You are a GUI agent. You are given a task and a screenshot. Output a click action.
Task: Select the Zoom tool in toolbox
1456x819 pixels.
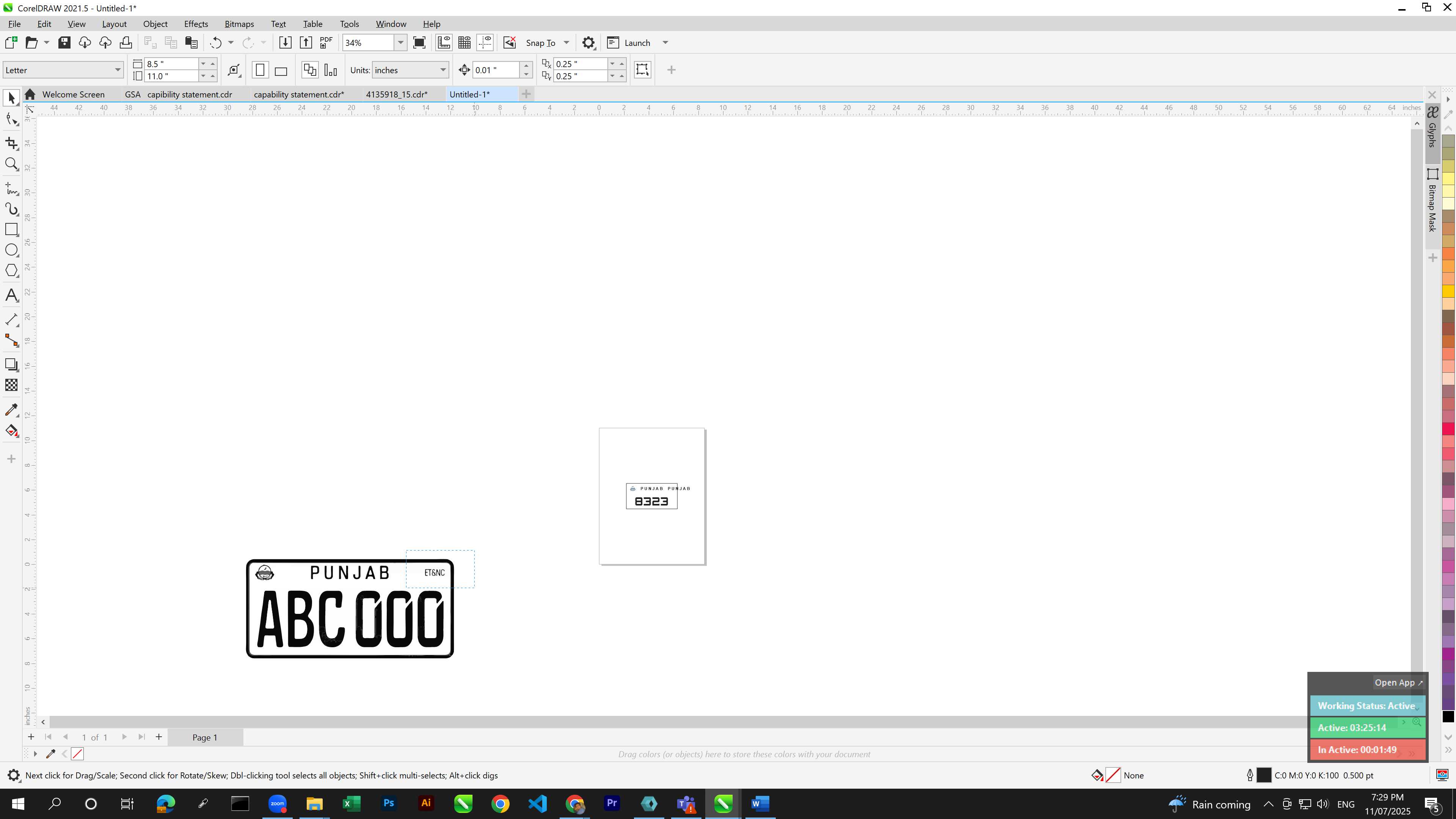point(11,164)
